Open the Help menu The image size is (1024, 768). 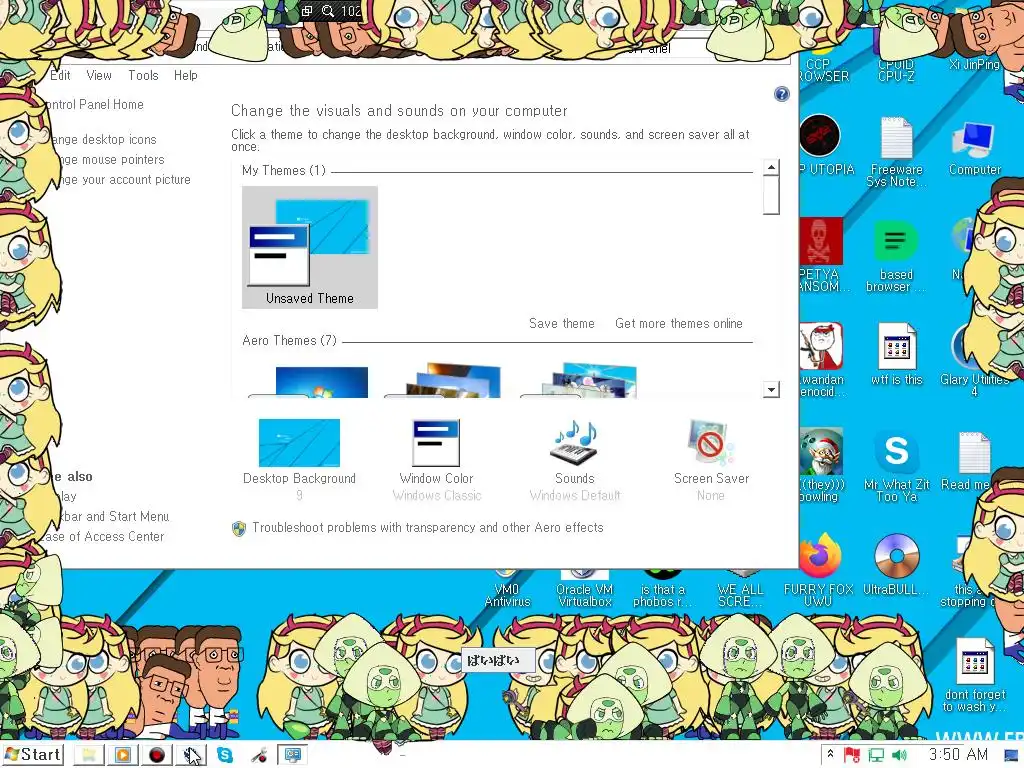click(x=185, y=75)
